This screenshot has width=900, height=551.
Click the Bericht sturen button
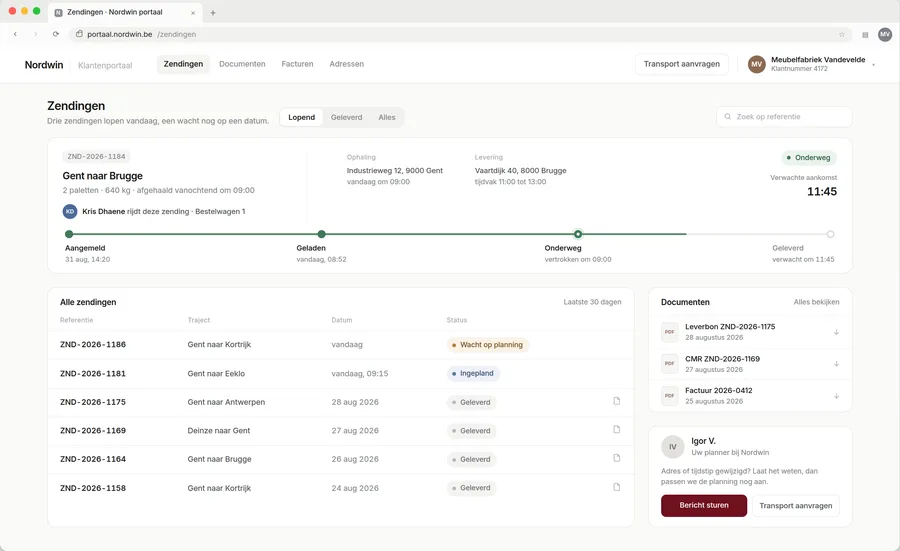coord(704,506)
